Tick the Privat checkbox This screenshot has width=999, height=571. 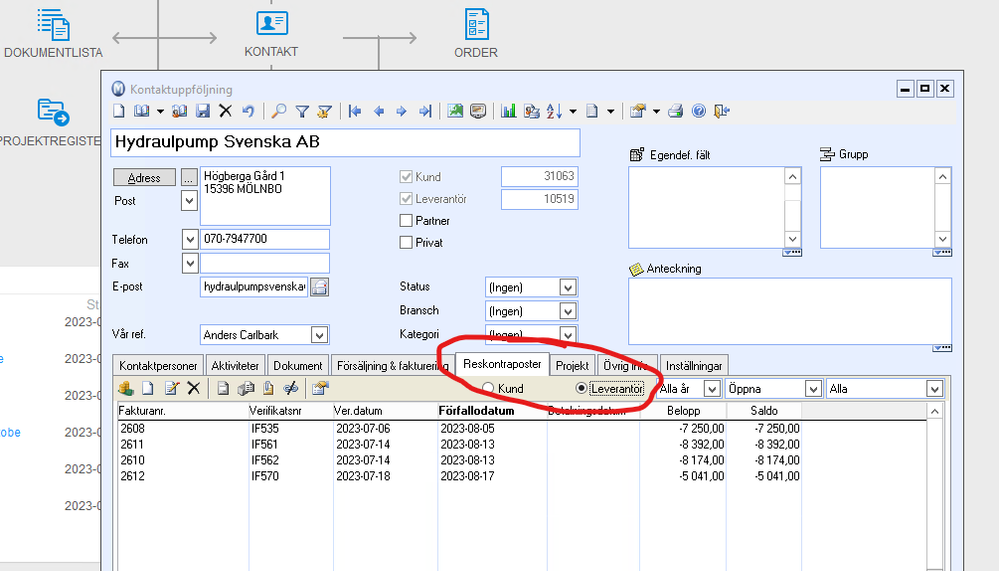(406, 242)
